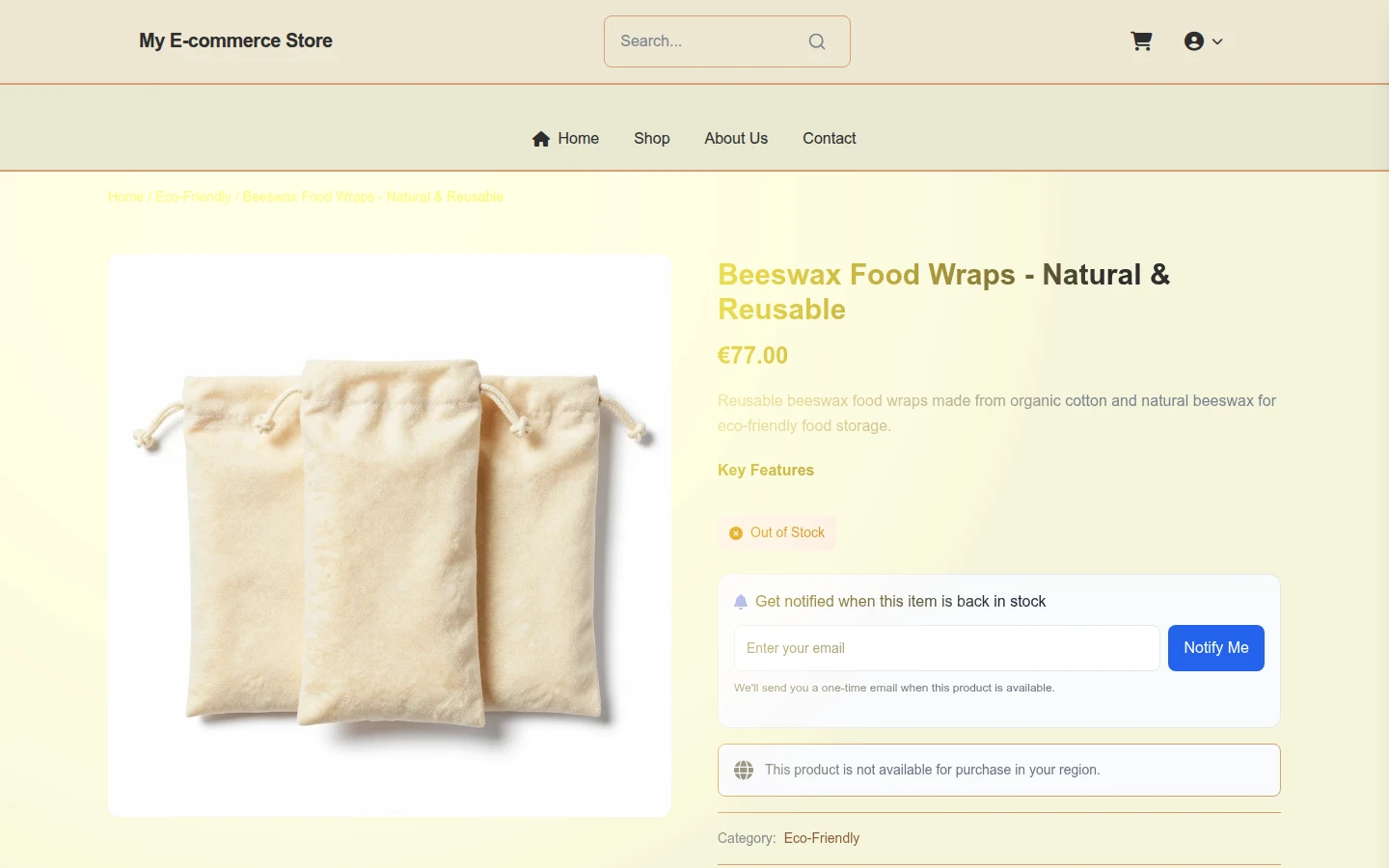Screen dimensions: 1389x868
Task: Click the product title heading
Action: pyautogui.click(x=944, y=291)
